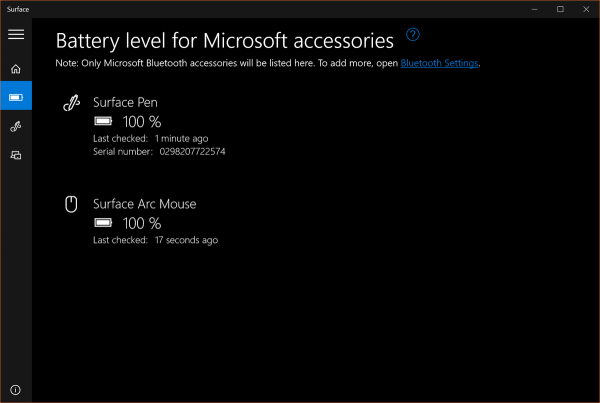Go to the Home page icon

click(x=16, y=69)
